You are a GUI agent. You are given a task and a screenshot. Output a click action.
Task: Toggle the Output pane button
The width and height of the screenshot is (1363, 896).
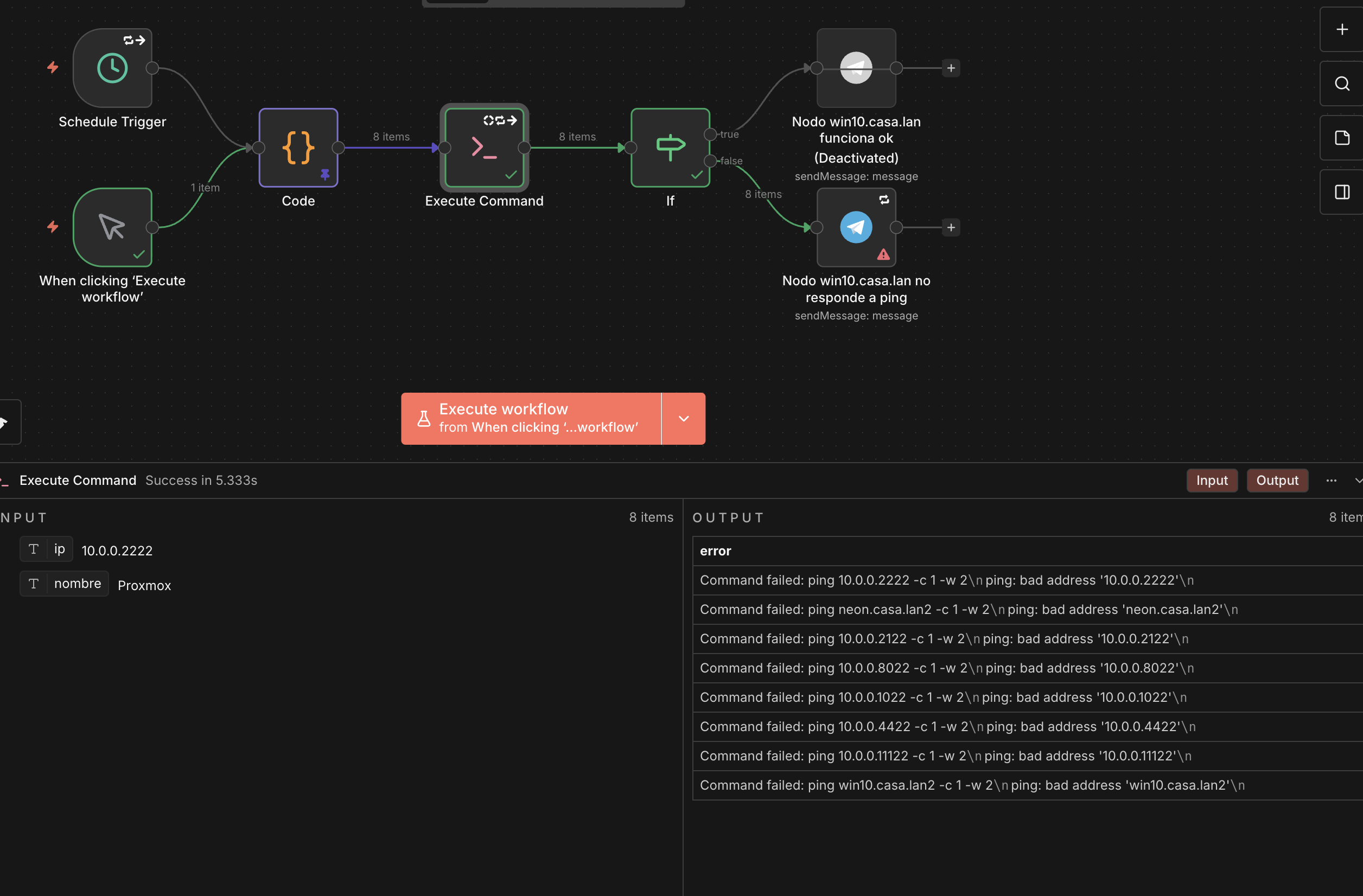[1277, 481]
